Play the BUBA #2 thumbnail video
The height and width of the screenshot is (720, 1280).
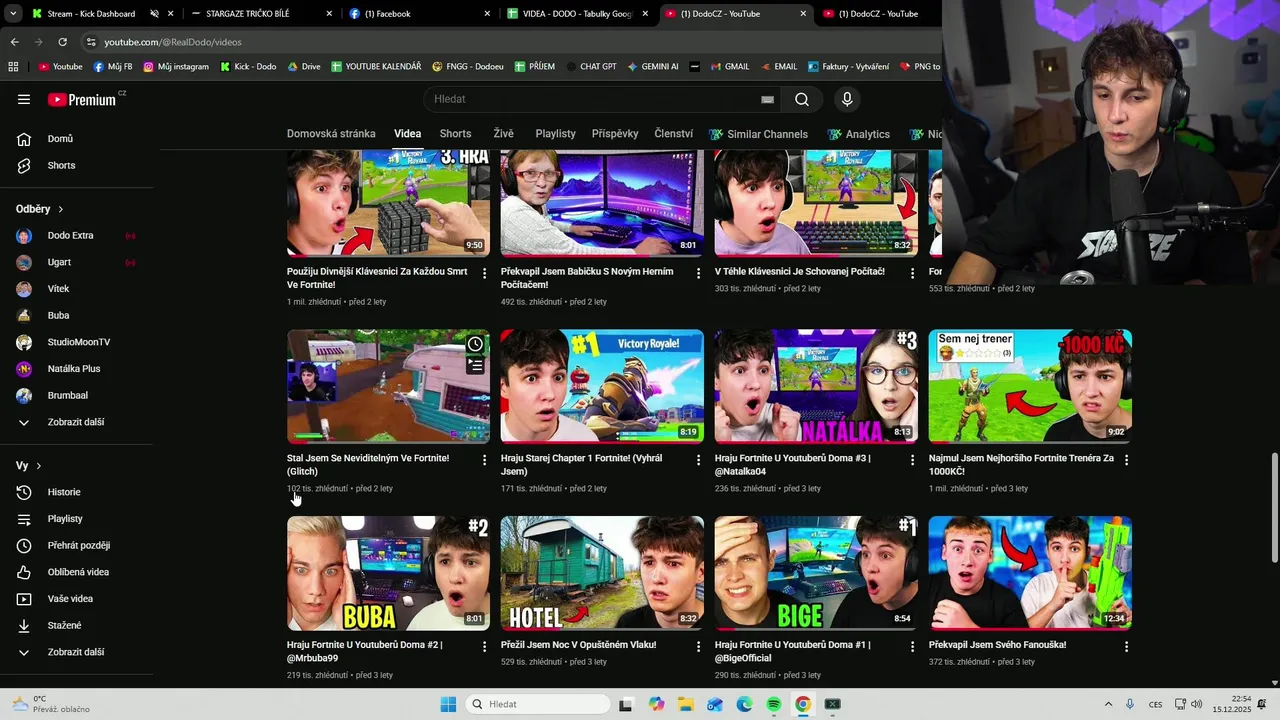coord(388,573)
